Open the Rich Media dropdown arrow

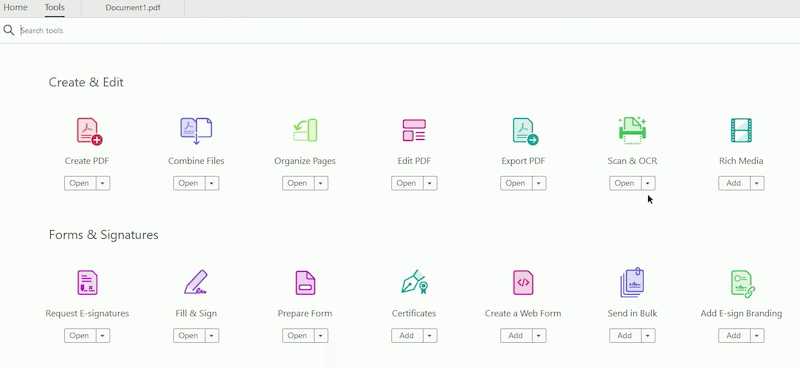pos(757,183)
